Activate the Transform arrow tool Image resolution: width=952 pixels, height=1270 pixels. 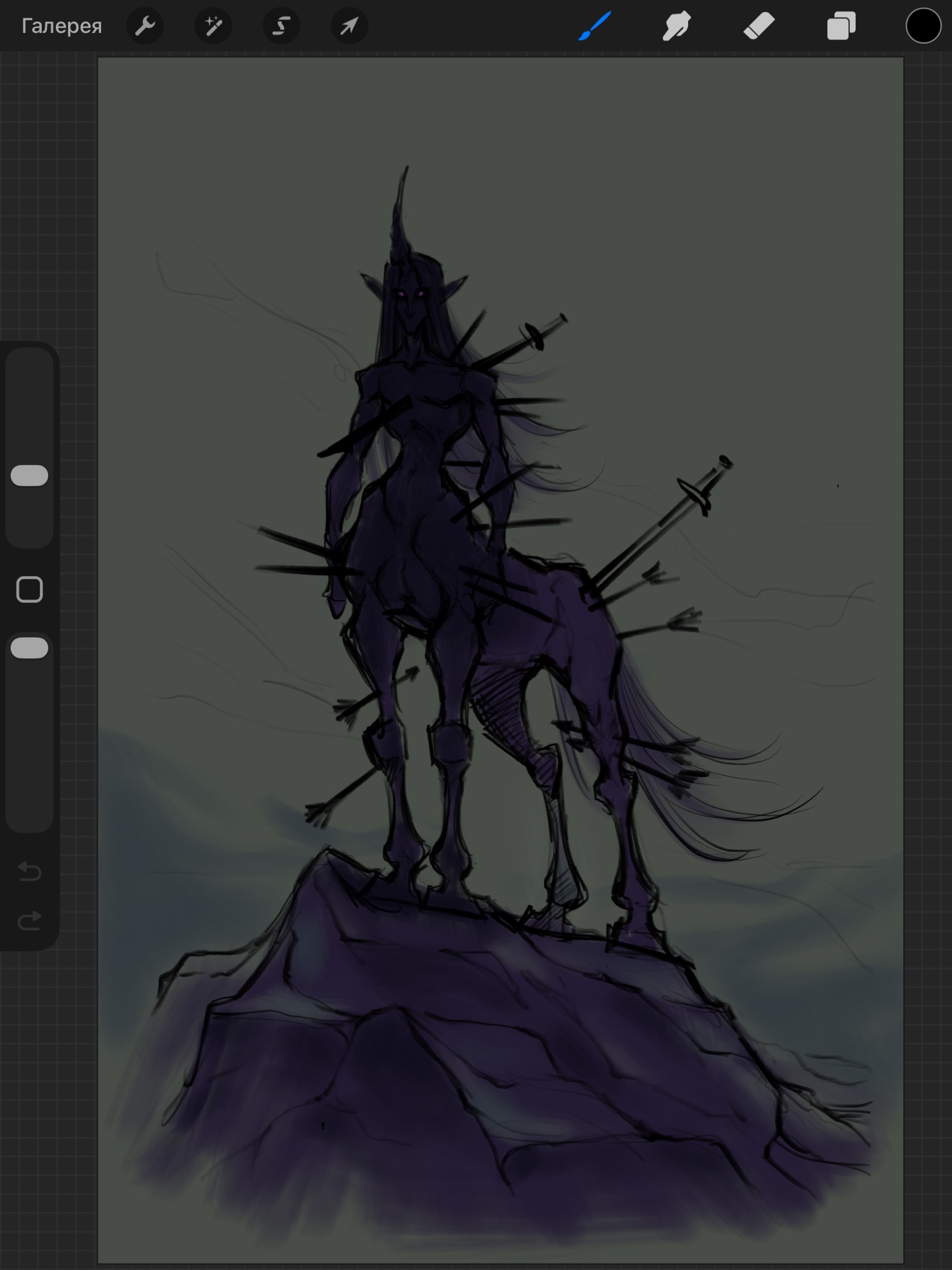(349, 26)
